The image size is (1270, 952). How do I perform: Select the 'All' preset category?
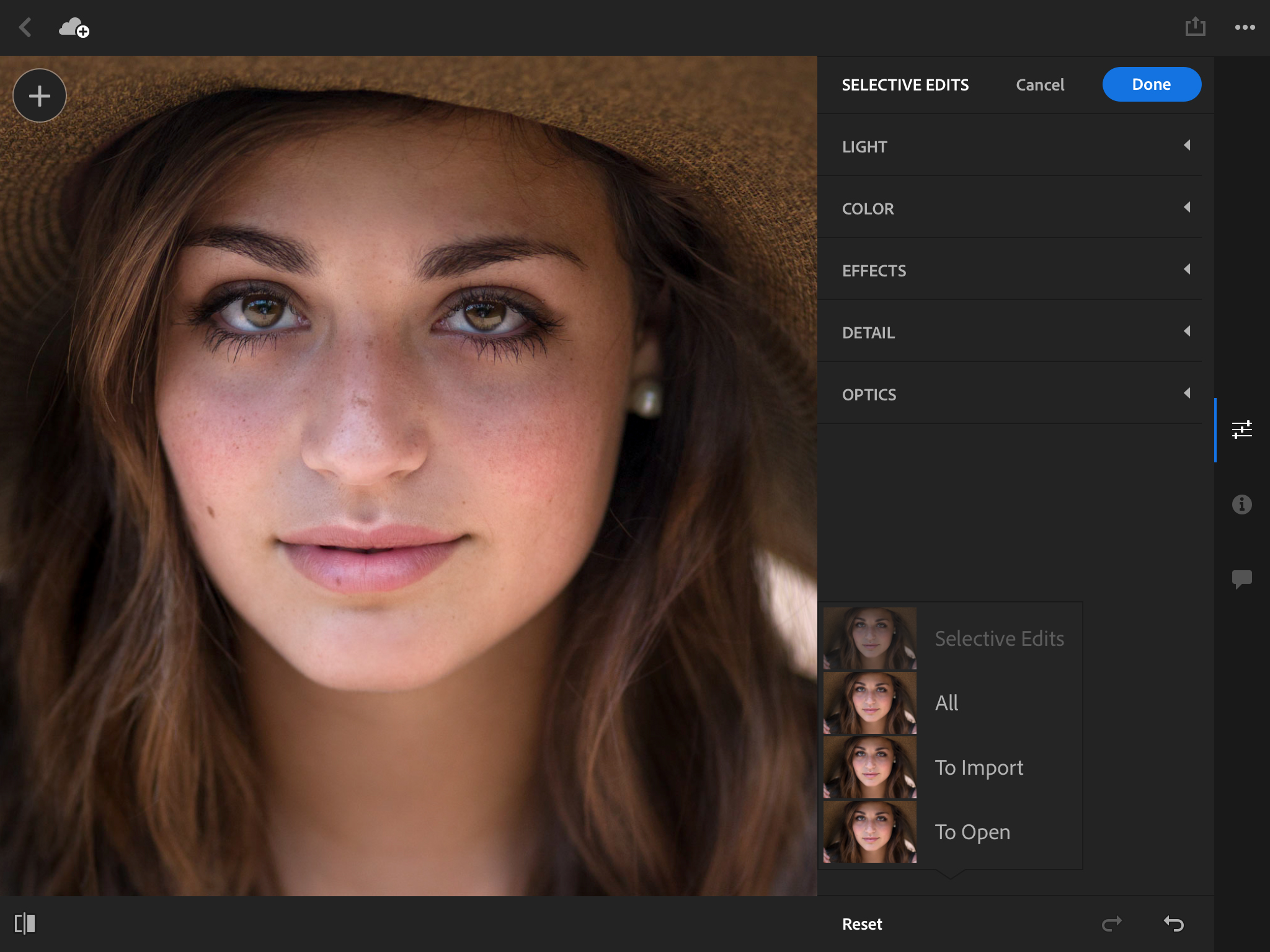(947, 702)
